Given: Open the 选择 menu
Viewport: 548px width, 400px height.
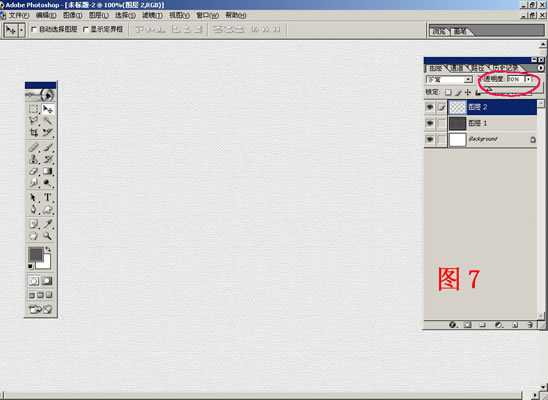Looking at the screenshot, I should coord(125,15).
